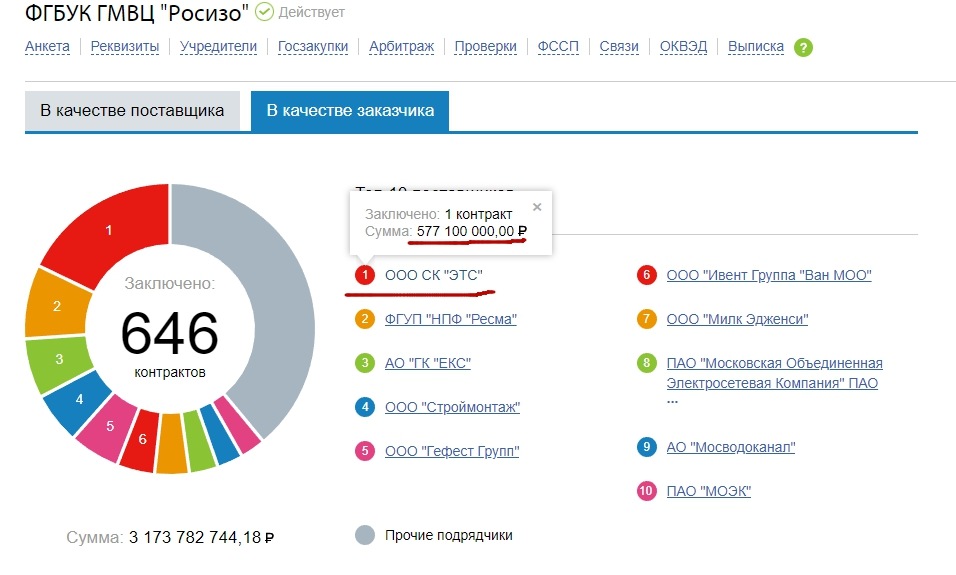Open the 'Госзакупки' section link

[313, 46]
